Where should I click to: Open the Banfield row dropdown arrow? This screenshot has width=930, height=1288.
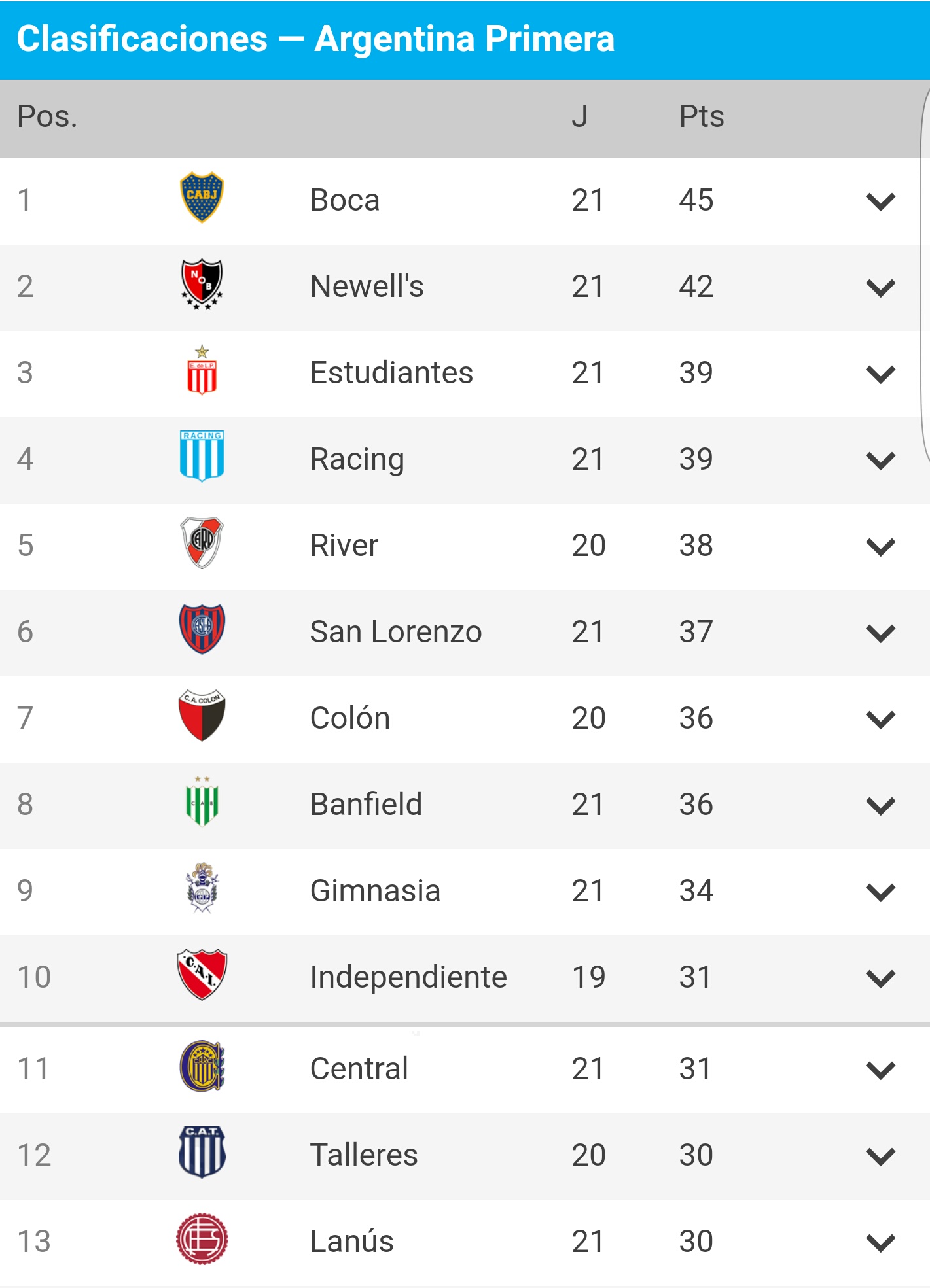point(880,806)
